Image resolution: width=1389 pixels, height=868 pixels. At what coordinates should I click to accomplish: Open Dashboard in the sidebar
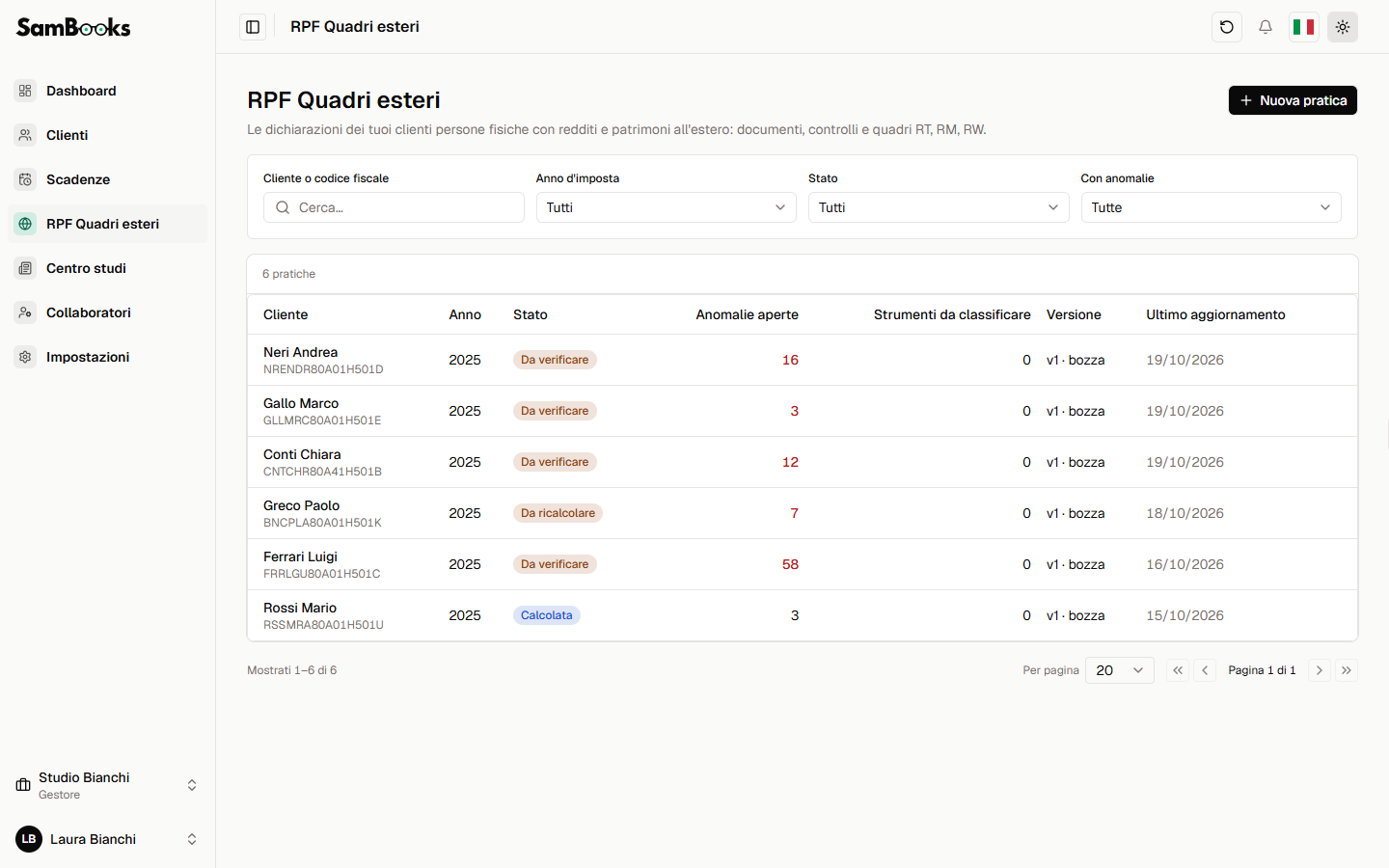click(x=107, y=91)
